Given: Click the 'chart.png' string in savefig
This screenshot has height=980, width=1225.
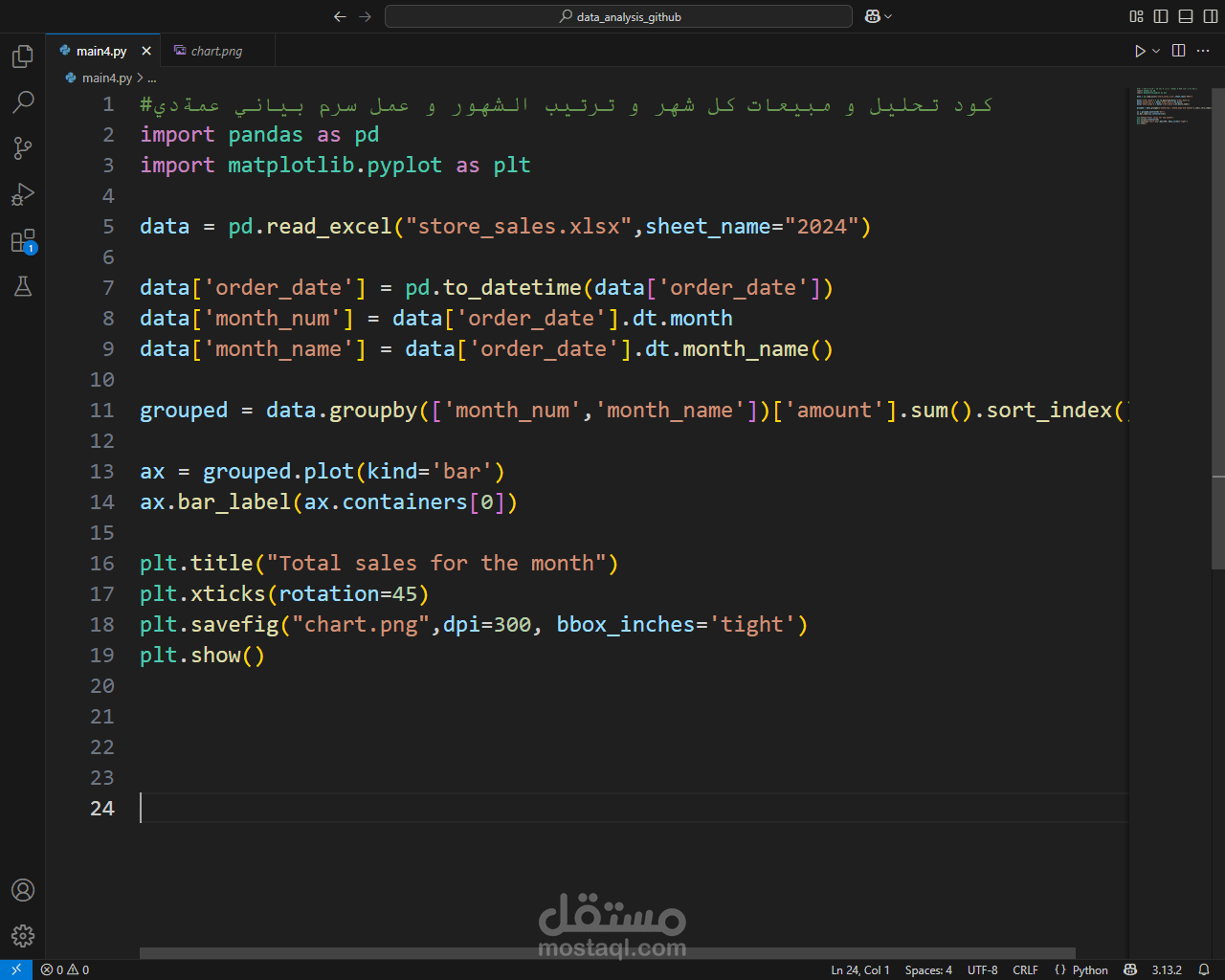Looking at the screenshot, I should (361, 625).
